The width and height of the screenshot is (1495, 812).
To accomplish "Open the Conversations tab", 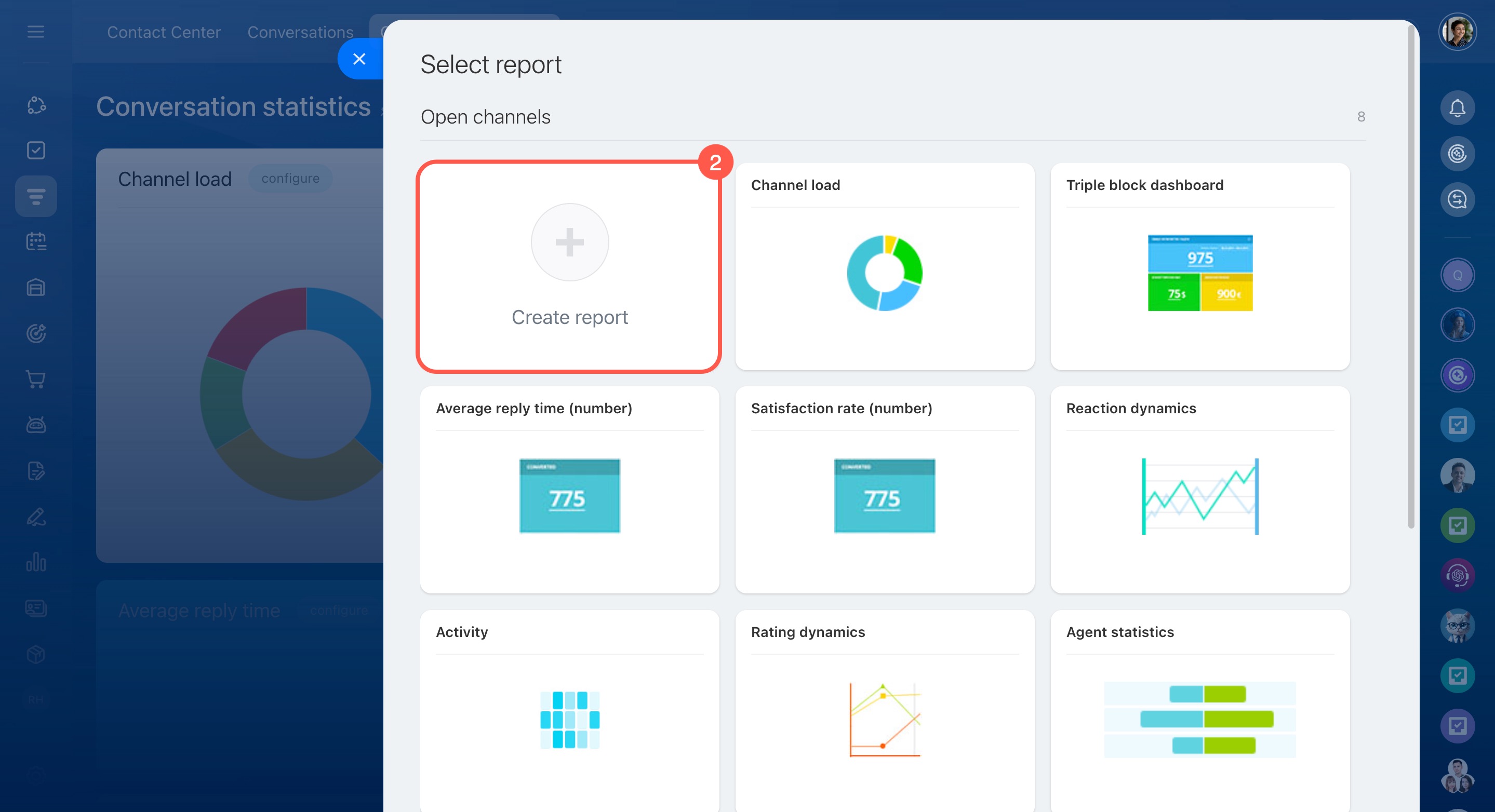I will 300,33.
